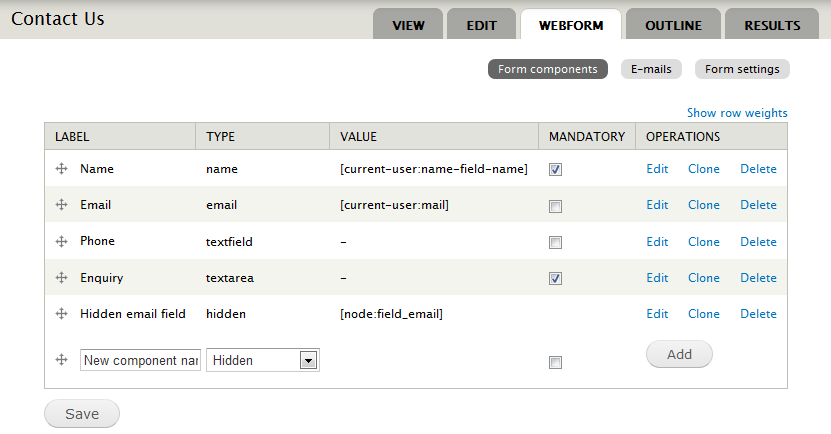
Task: Delete the Name component
Action: pyautogui.click(x=758, y=169)
